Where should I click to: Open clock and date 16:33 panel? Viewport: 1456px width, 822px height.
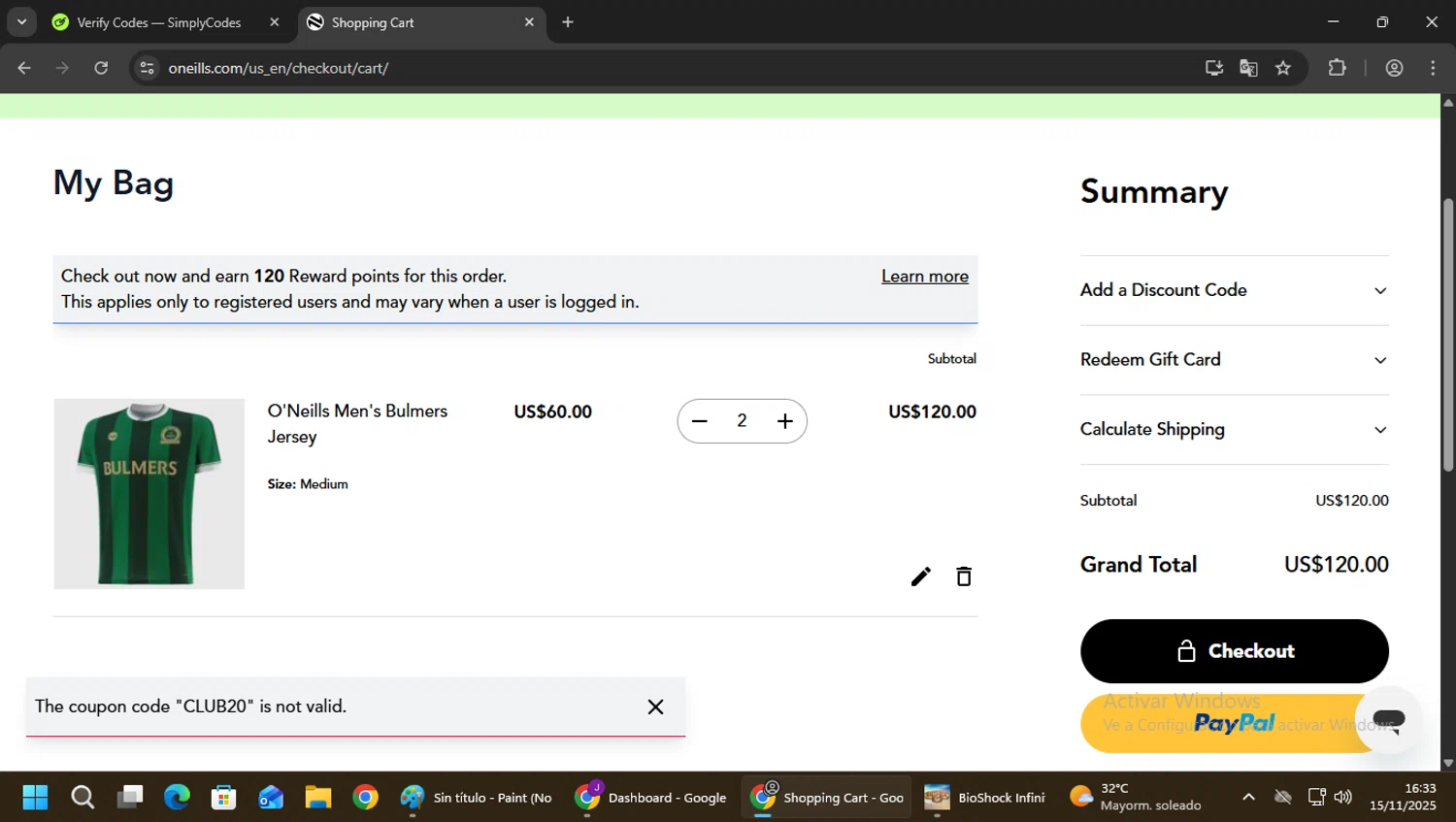point(1403,798)
